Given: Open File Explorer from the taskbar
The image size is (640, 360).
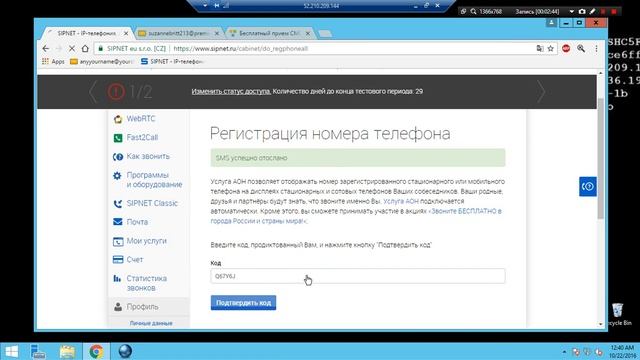Looking at the screenshot, I should 67,352.
